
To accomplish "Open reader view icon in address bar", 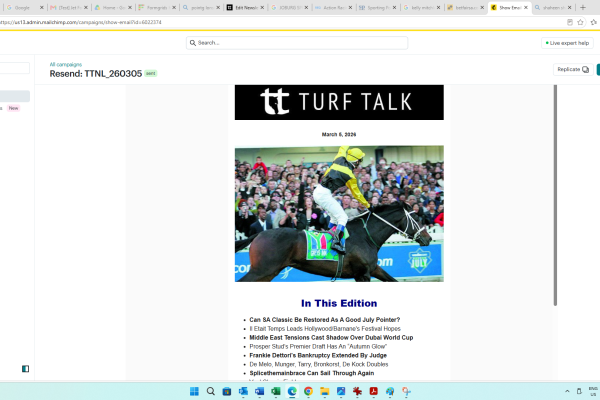I will coord(570,22).
